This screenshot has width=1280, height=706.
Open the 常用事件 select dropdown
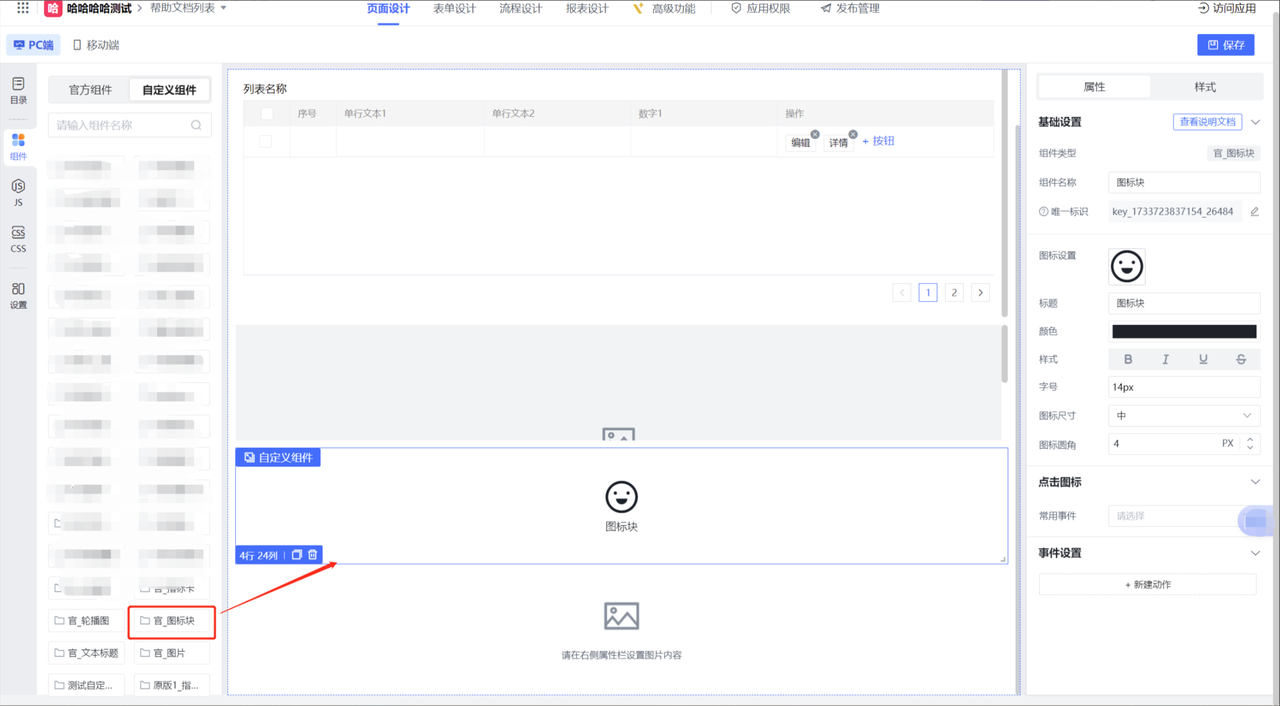pos(1176,516)
